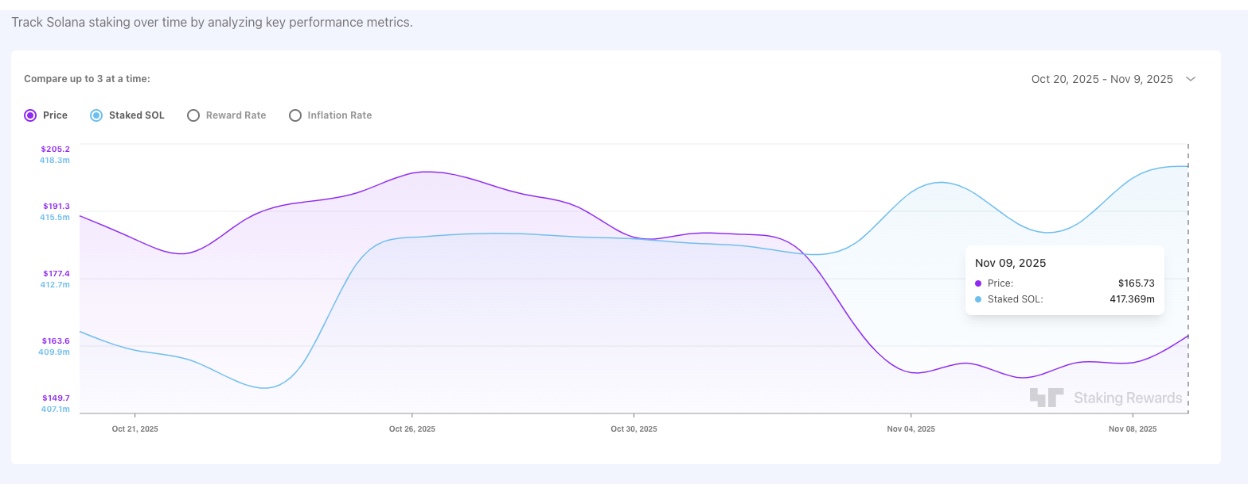Click the Oct 30, 2025 axis label
This screenshot has width=1250, height=486.
[634, 429]
